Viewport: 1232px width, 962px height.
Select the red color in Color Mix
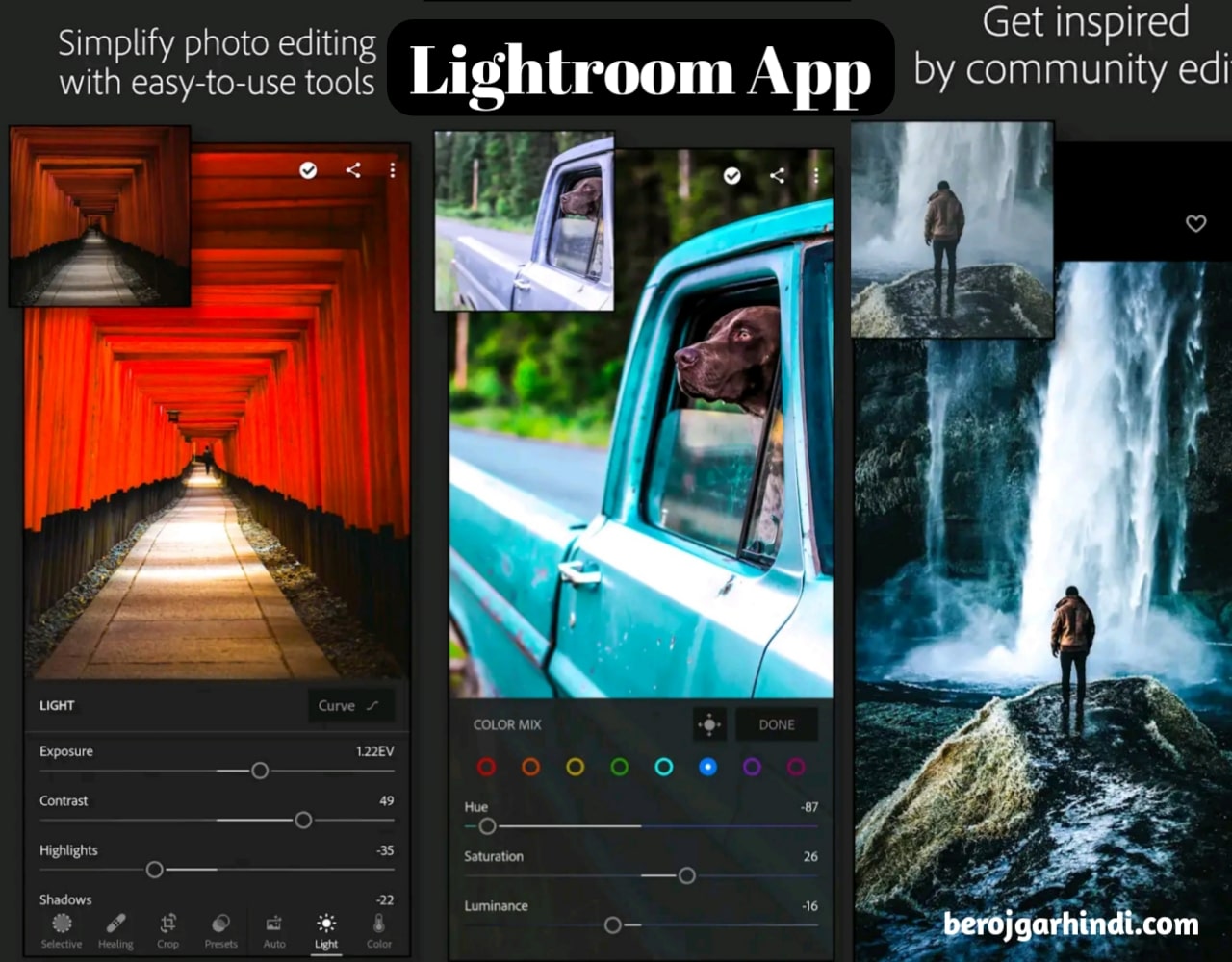(487, 767)
